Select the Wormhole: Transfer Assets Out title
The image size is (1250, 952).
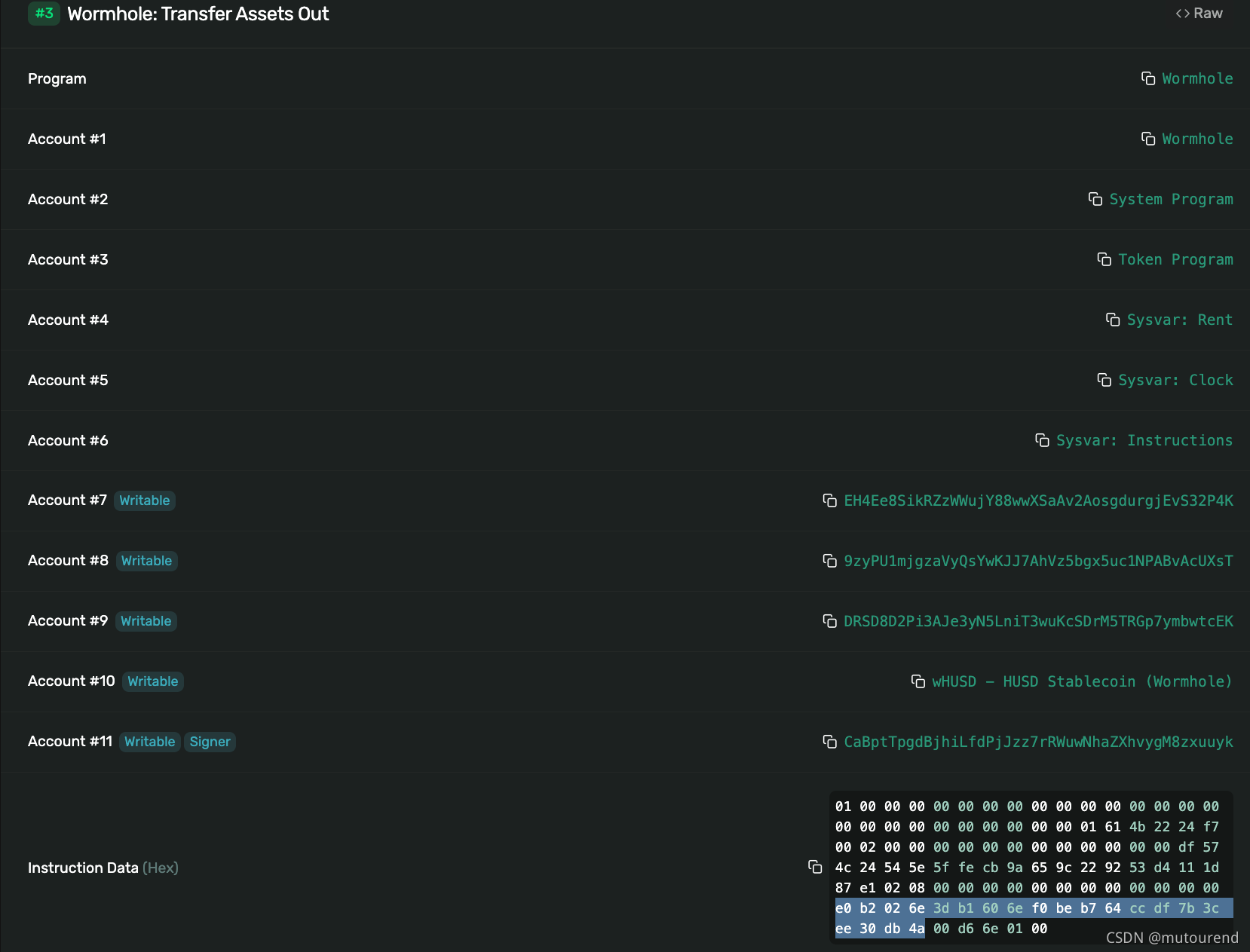click(x=198, y=14)
